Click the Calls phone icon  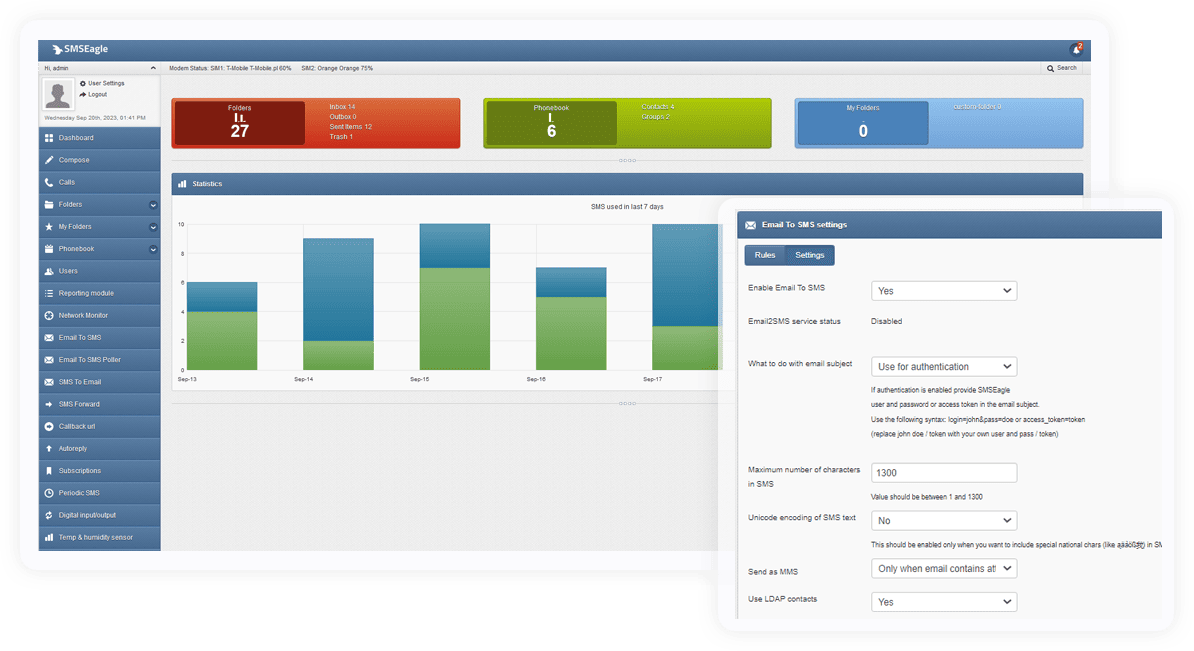click(x=49, y=182)
